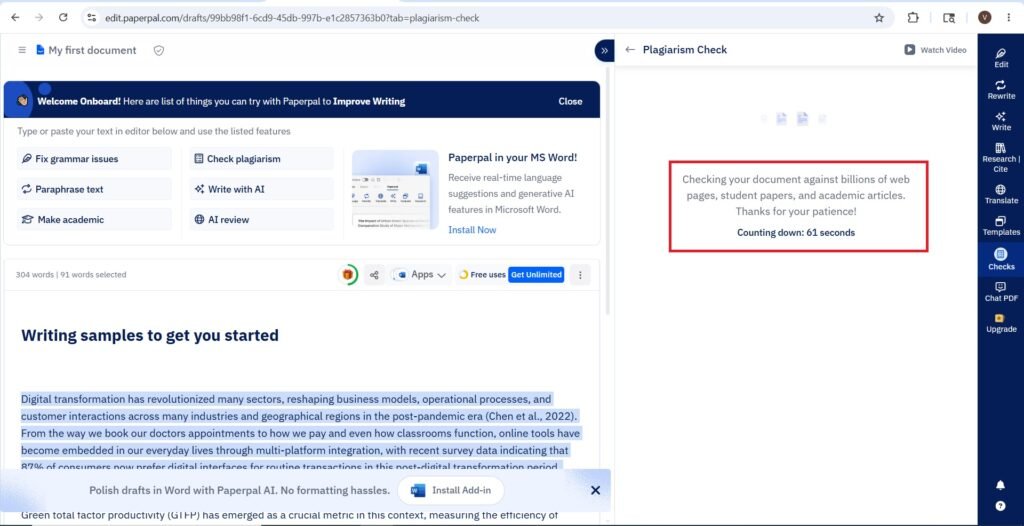Click the share icon in editor toolbar
1024x526 pixels.
tap(374, 275)
